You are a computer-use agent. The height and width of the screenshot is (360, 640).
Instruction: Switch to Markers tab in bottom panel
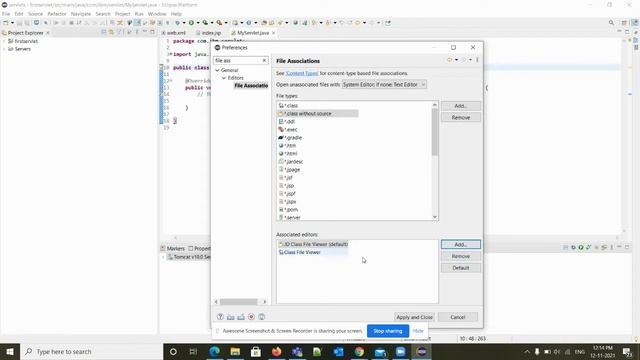[x=173, y=248]
